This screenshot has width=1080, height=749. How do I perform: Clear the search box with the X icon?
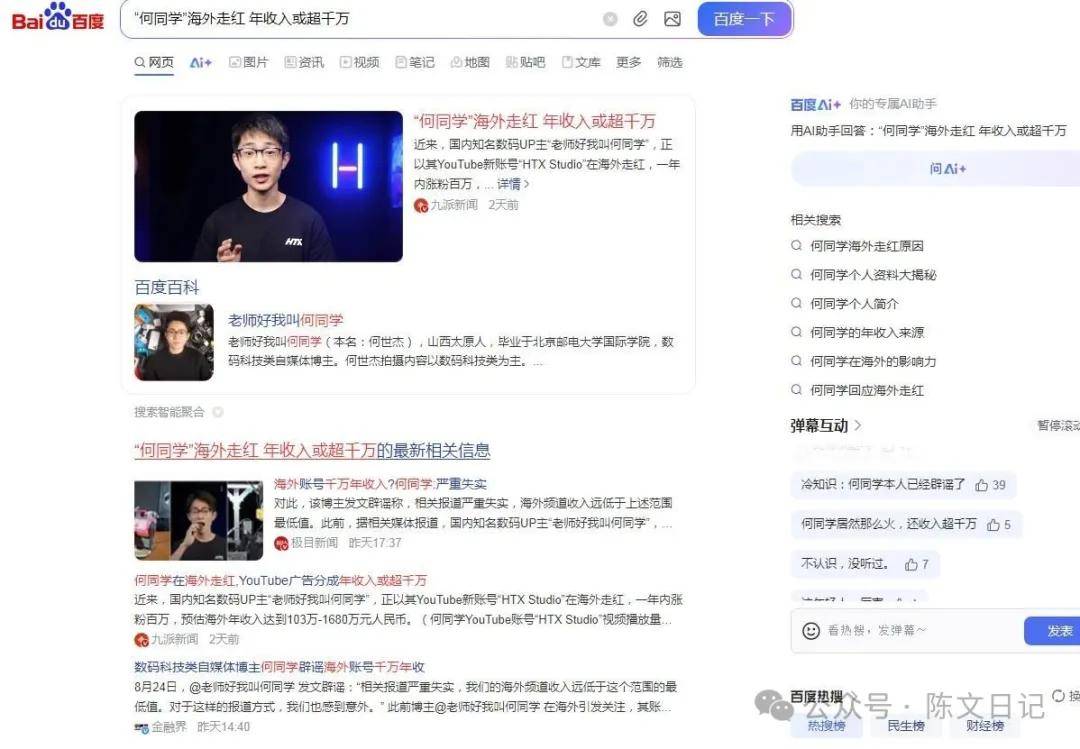[610, 19]
